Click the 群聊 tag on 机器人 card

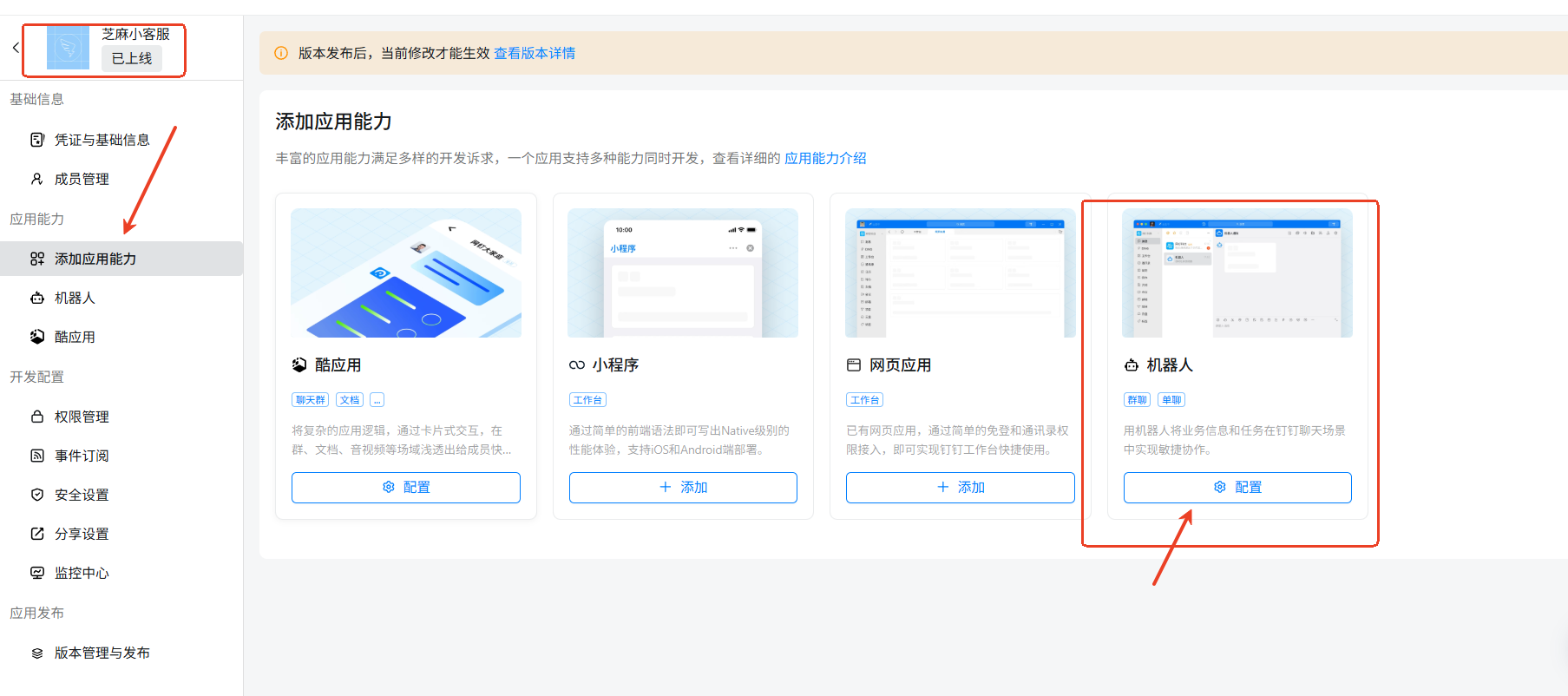[1137, 400]
